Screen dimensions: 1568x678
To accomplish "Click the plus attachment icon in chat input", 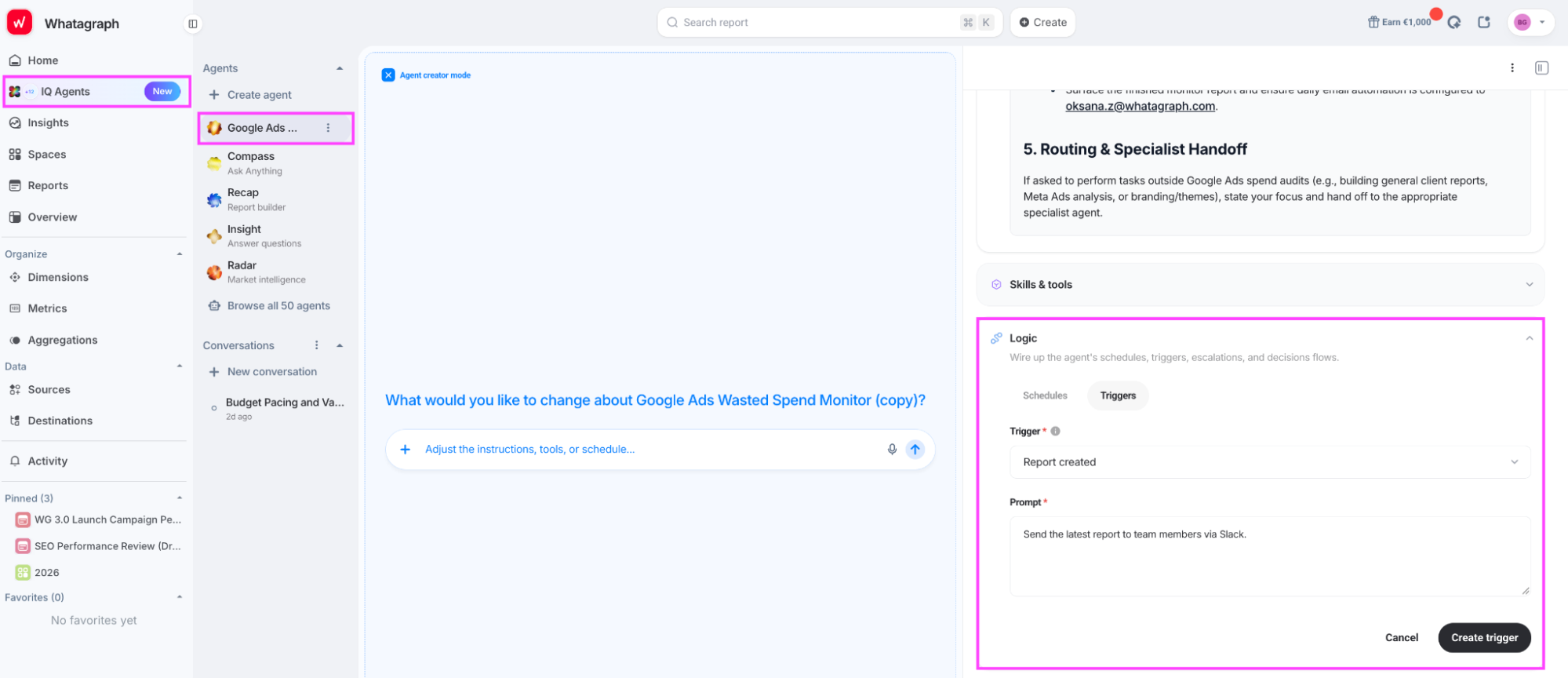I will pos(406,450).
